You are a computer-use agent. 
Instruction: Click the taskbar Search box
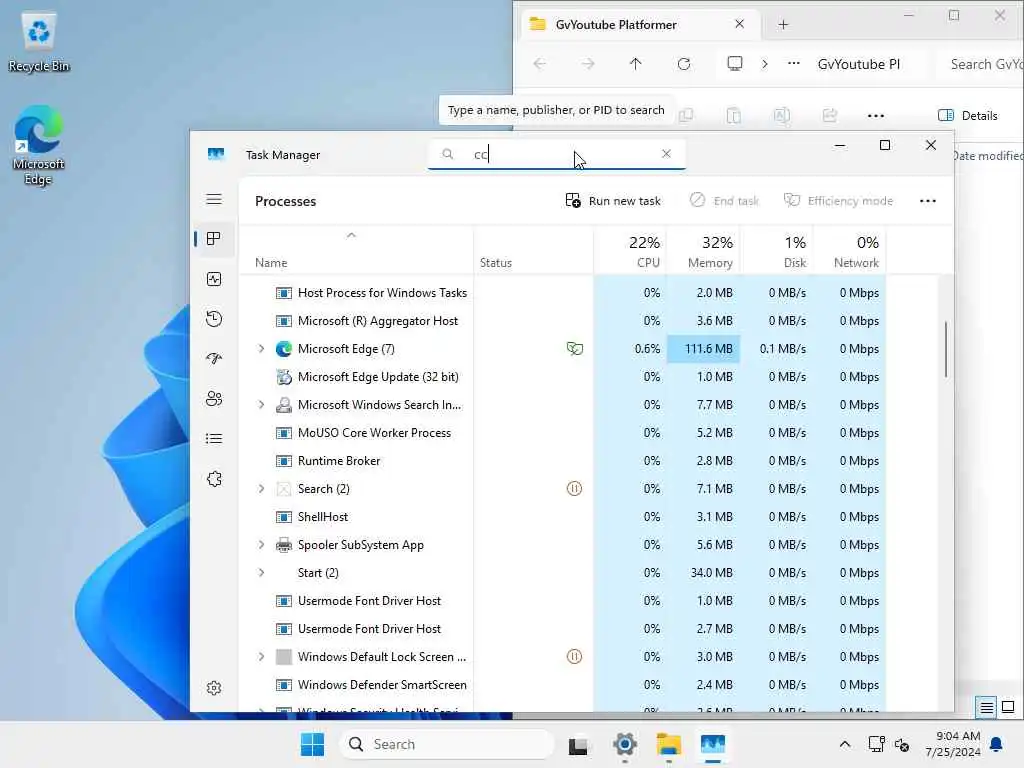(x=446, y=744)
